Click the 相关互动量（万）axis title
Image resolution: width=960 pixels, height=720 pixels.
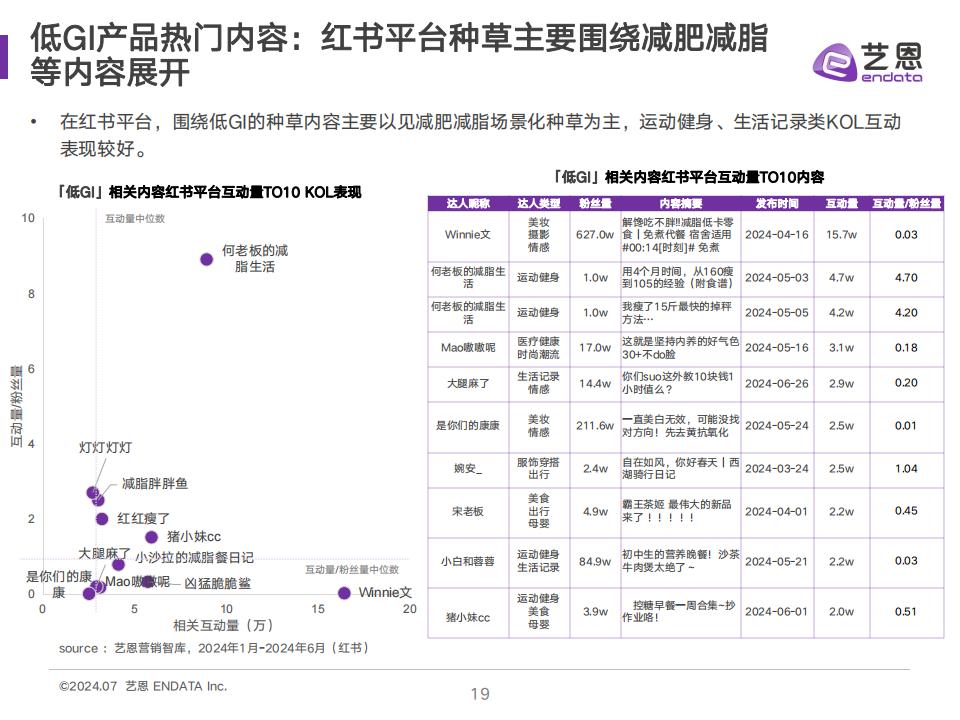click(x=223, y=625)
